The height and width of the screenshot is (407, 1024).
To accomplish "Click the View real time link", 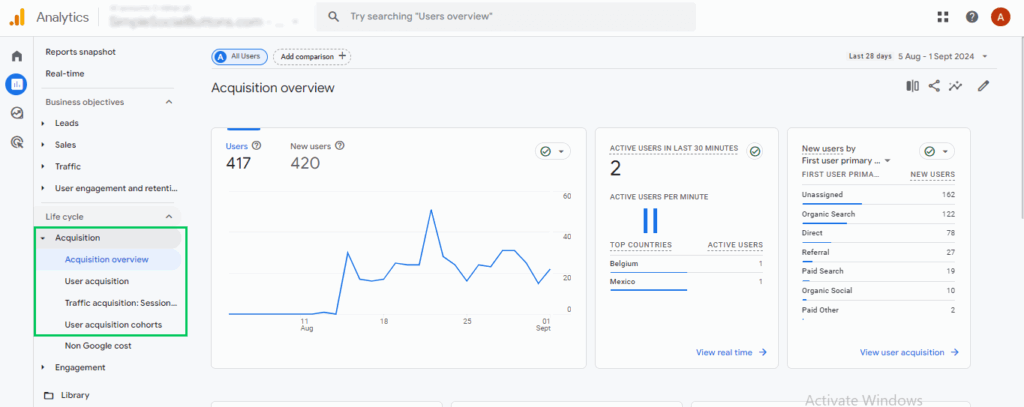I will tap(731, 352).
